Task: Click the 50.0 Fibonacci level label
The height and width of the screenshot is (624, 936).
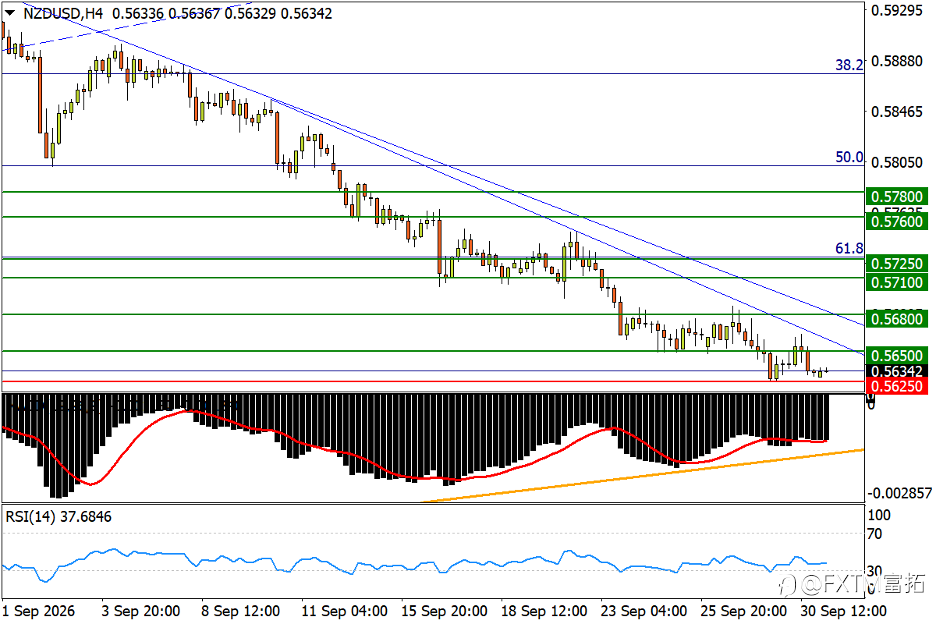Action: click(x=849, y=157)
